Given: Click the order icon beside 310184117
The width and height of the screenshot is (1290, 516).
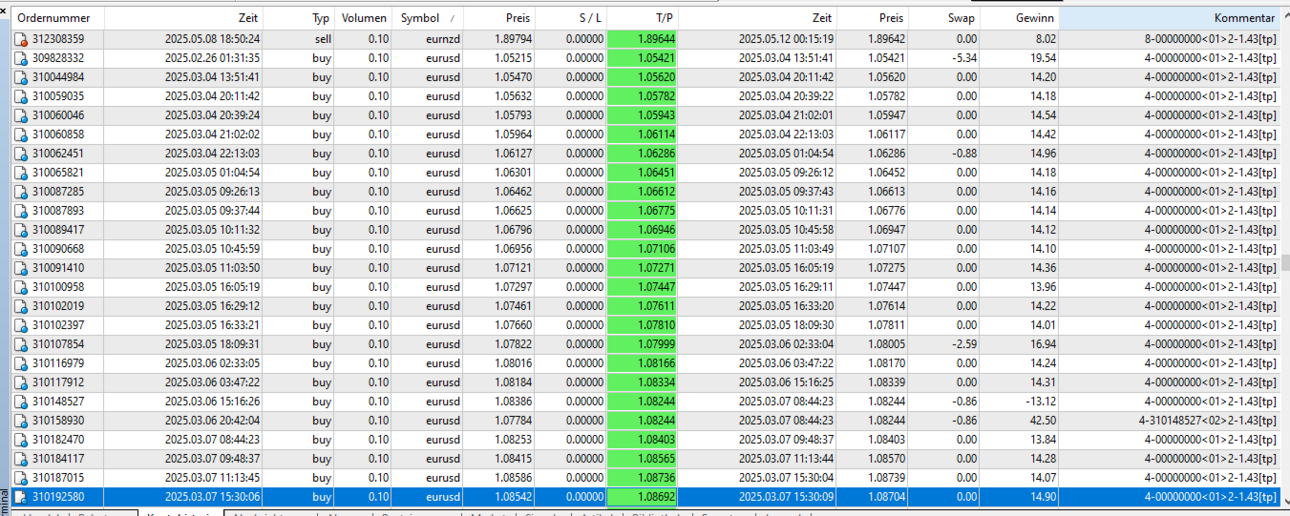Looking at the screenshot, I should (x=21, y=458).
